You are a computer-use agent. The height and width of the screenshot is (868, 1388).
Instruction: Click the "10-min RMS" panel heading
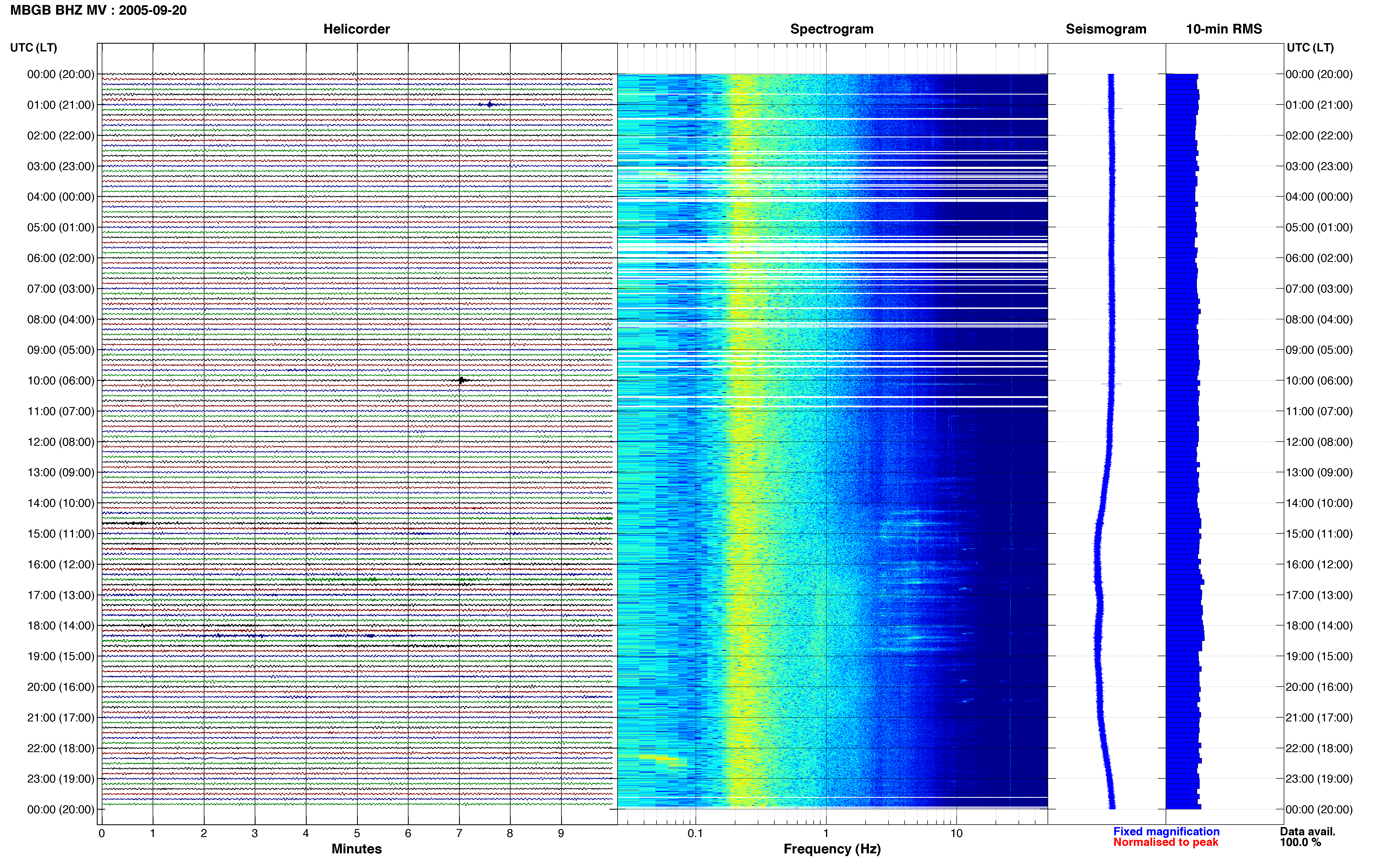pos(1224,29)
